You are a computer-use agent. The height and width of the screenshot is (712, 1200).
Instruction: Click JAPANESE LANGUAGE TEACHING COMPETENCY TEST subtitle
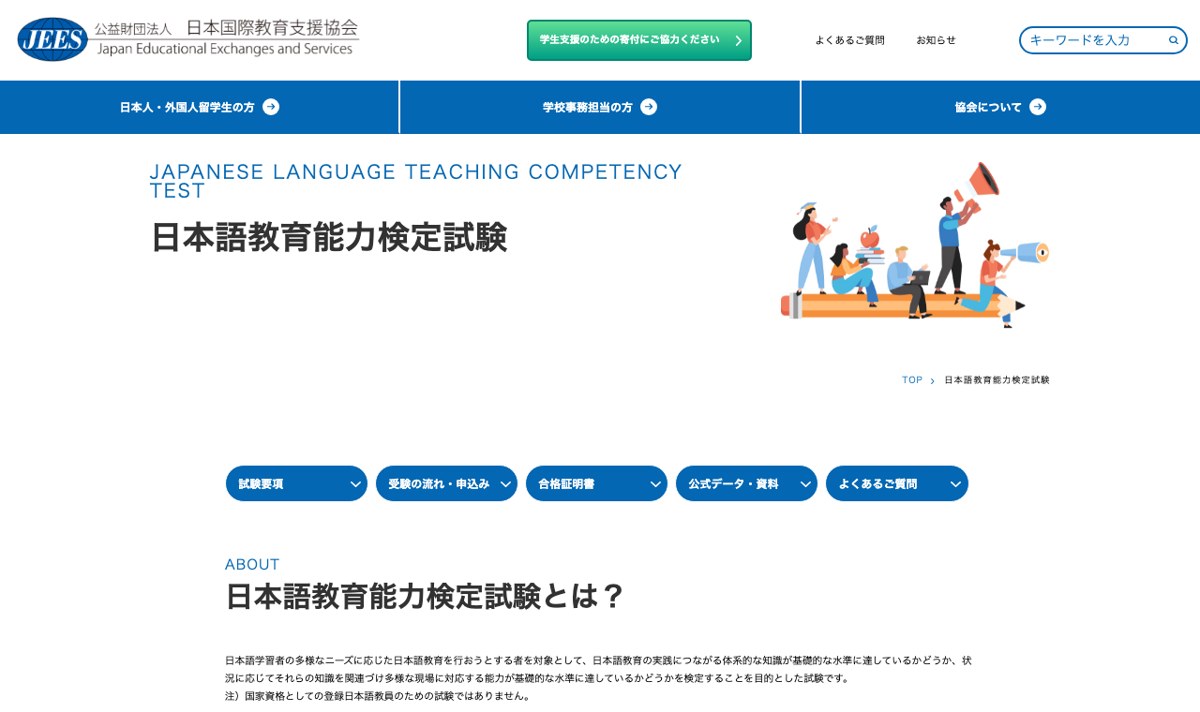point(416,181)
